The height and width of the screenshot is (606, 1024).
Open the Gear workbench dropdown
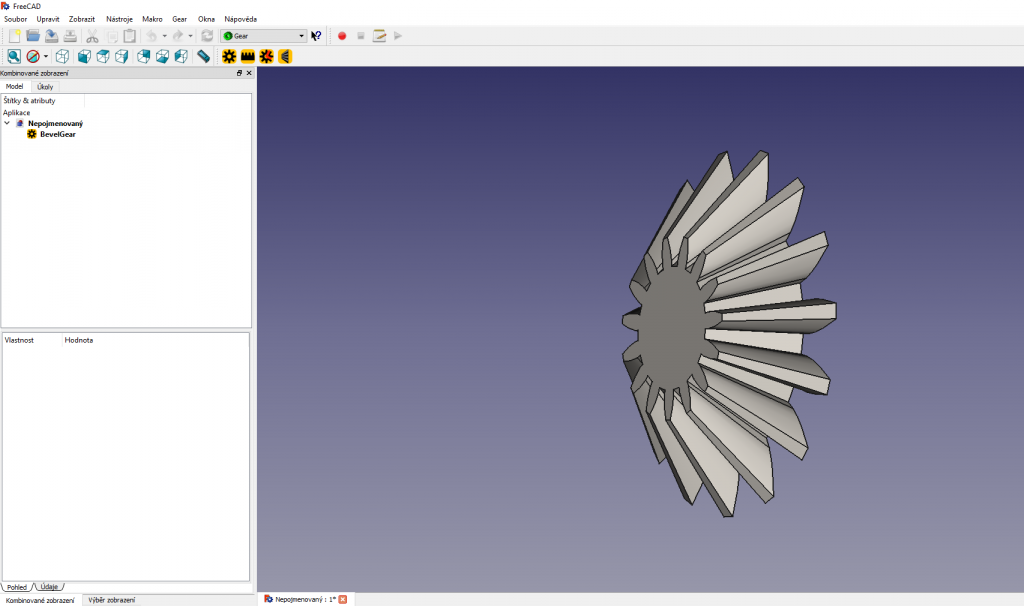[x=264, y=36]
